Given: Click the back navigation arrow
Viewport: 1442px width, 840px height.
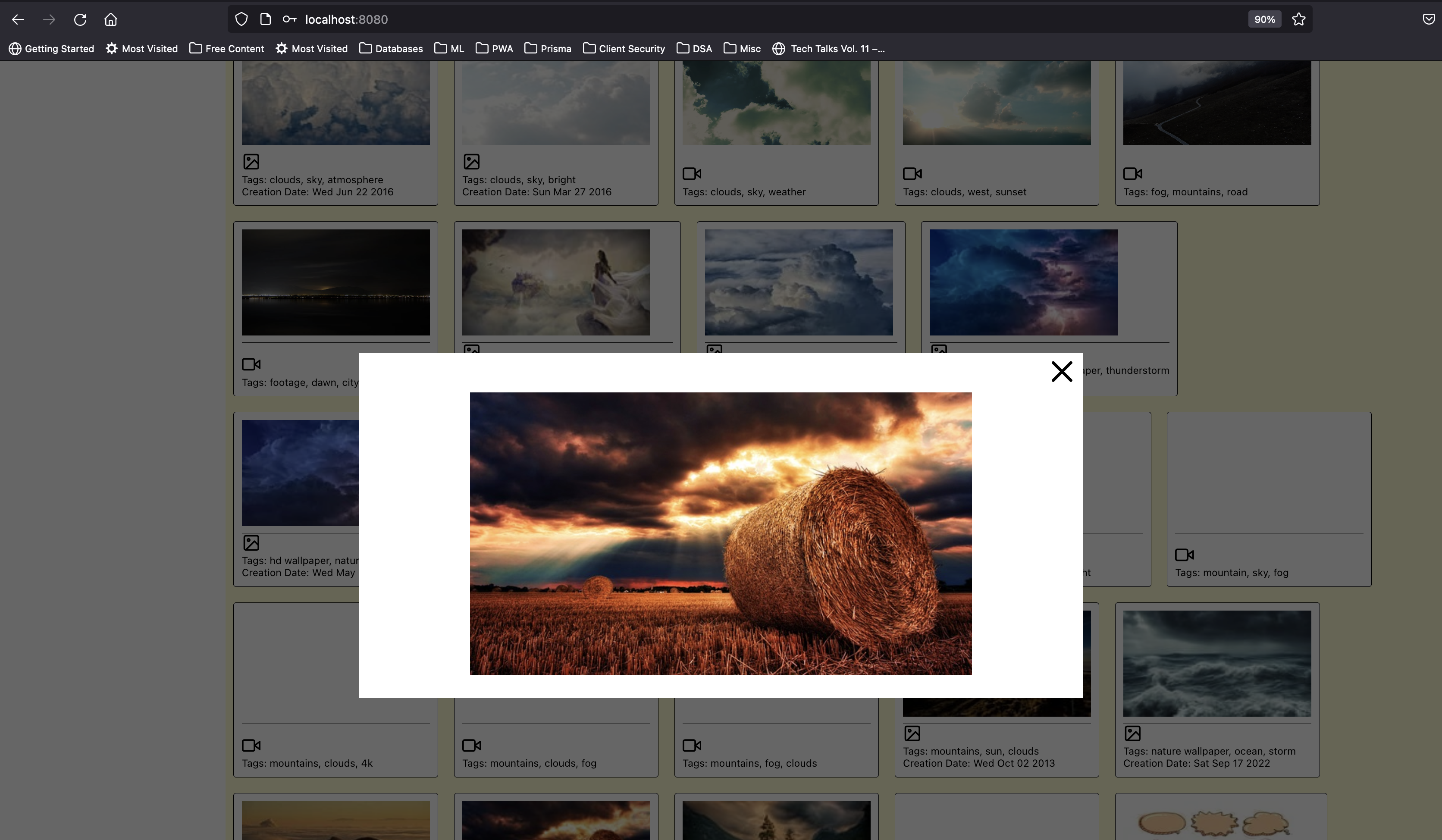Looking at the screenshot, I should [18, 19].
